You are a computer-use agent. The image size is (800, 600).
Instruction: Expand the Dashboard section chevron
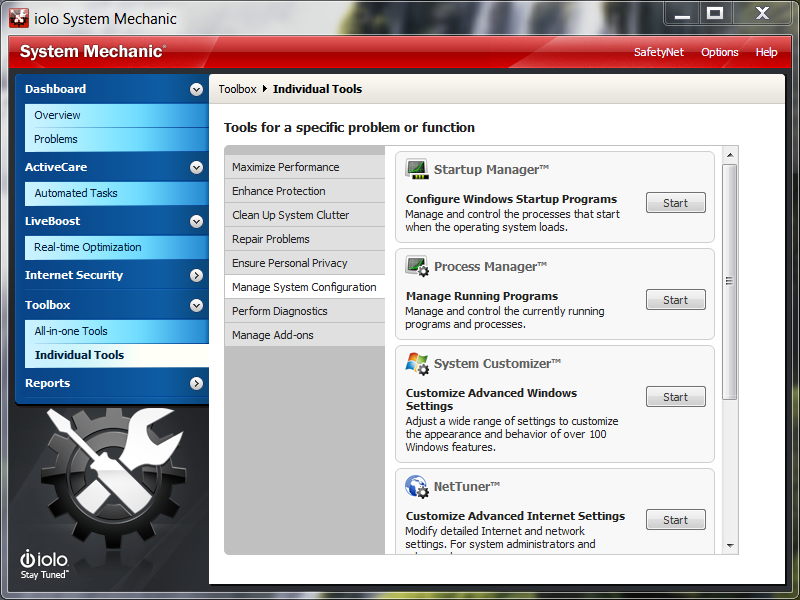point(196,89)
